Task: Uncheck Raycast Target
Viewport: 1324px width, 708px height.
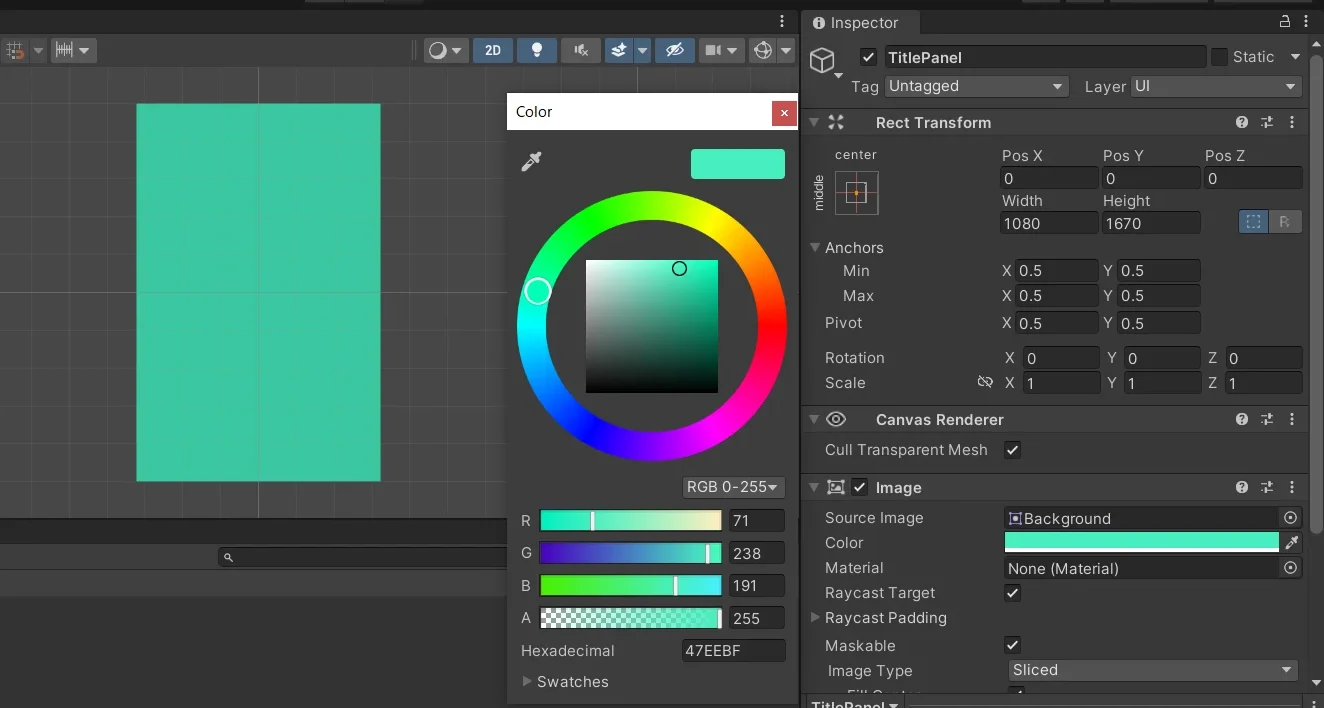Action: tap(1013, 593)
